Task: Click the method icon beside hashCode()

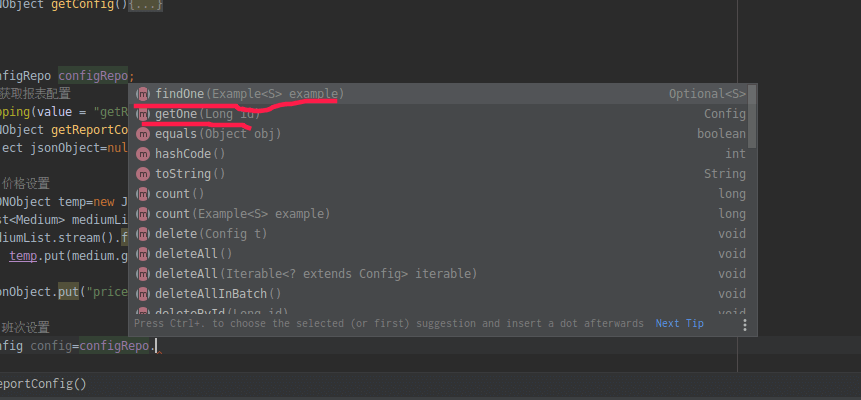Action: [x=143, y=154]
